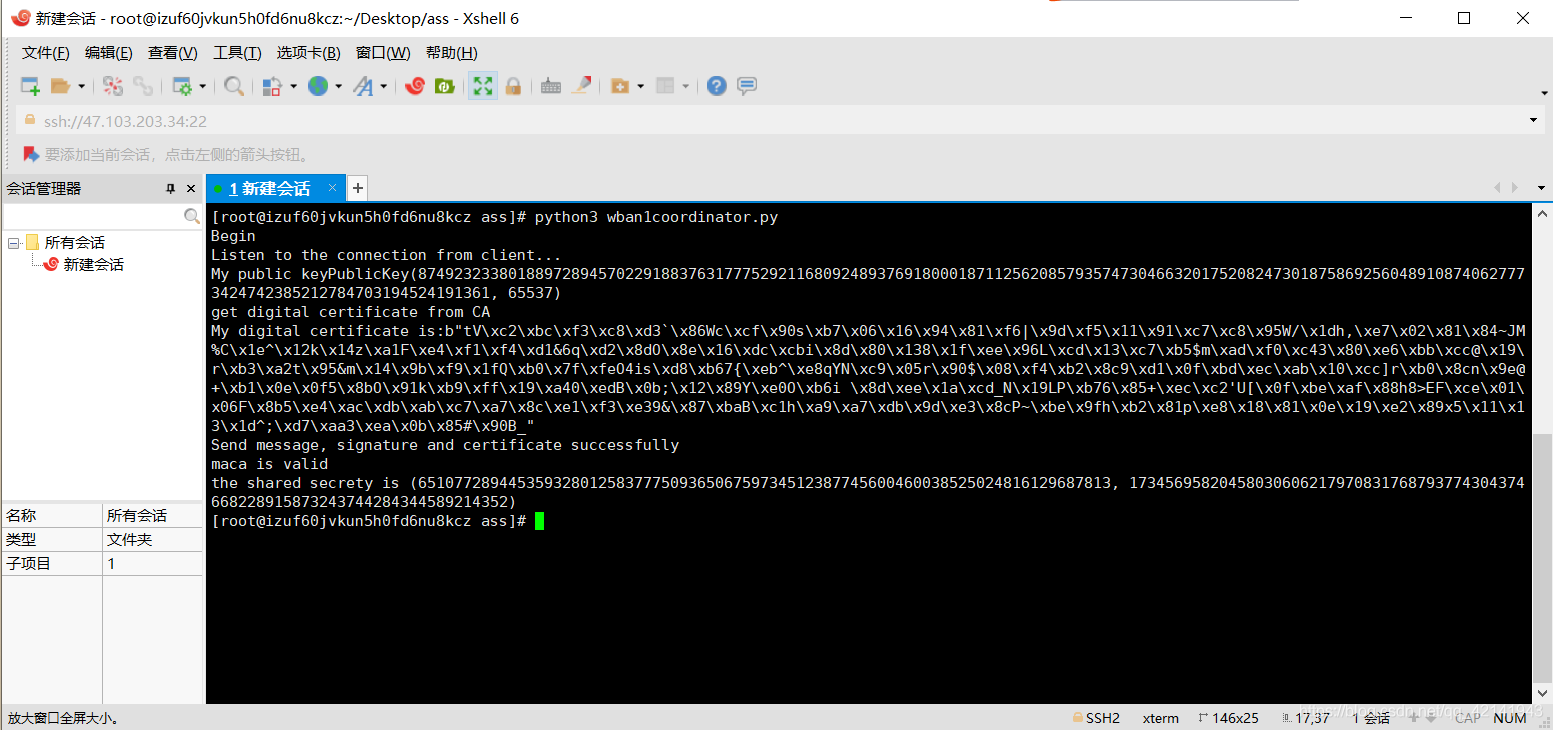Click the layout grid icon
This screenshot has height=730, width=1553.
click(x=666, y=86)
